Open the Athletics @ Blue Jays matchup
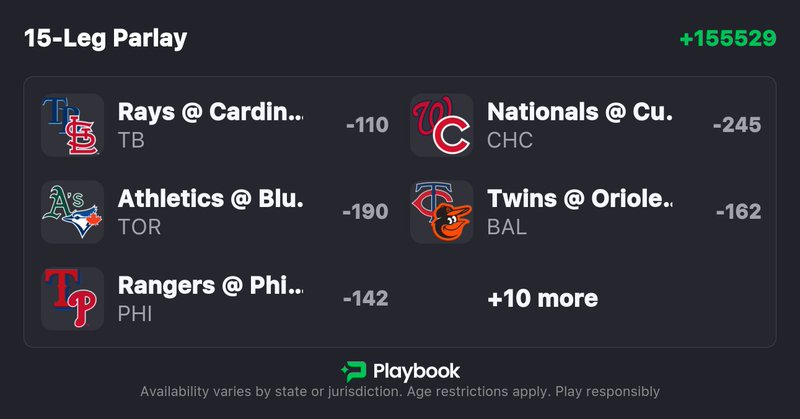This screenshot has height=419, width=800. 210,199
